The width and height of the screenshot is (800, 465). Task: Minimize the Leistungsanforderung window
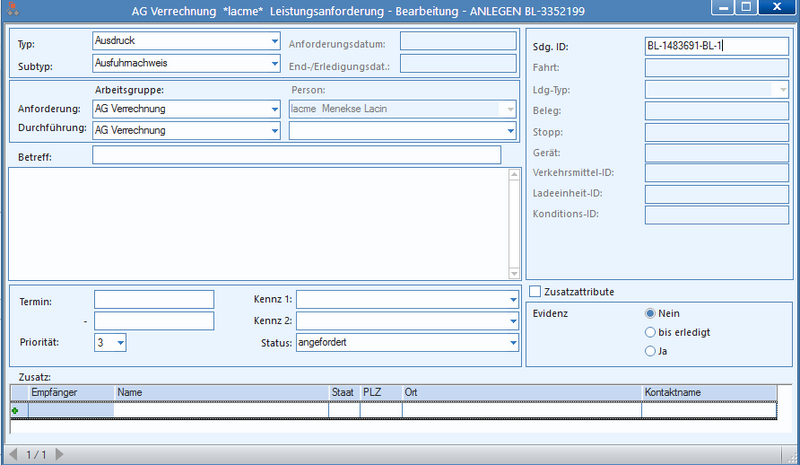click(x=723, y=7)
